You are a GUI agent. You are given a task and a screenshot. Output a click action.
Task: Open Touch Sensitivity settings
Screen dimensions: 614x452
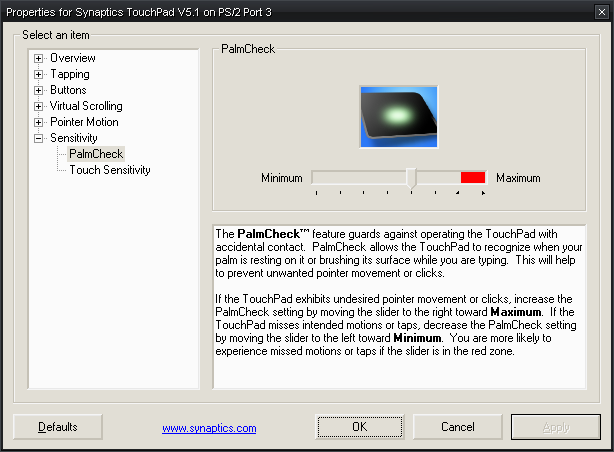click(110, 170)
